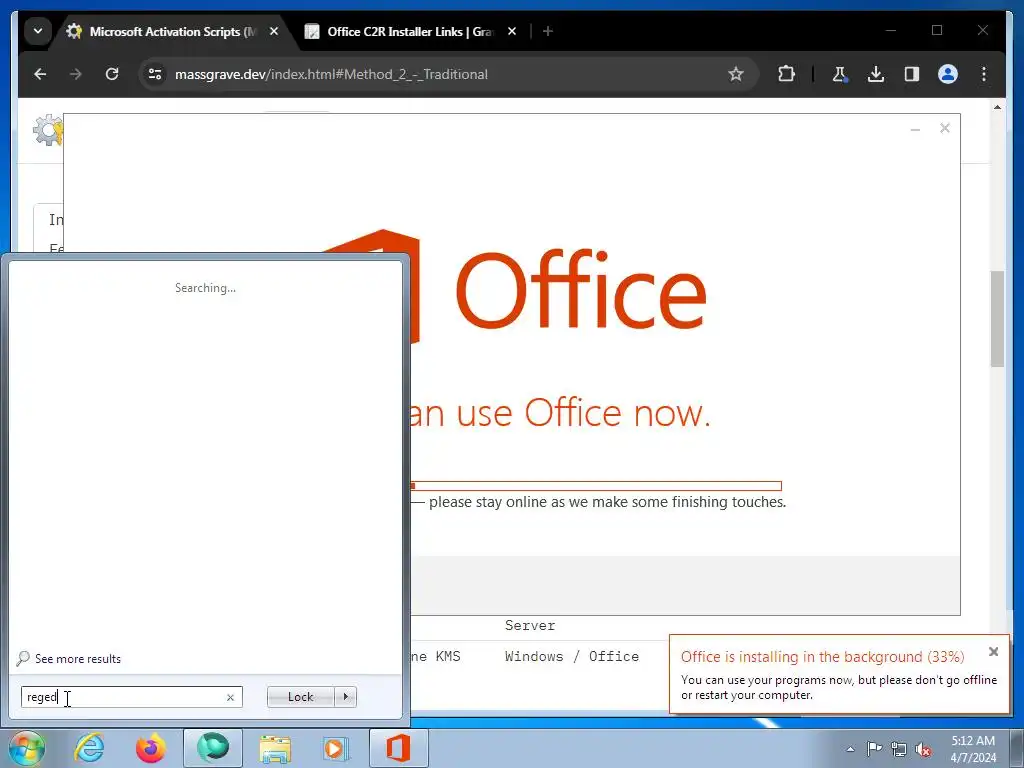
Task: Click 'Searching...' text in Start menu
Action: pos(205,288)
